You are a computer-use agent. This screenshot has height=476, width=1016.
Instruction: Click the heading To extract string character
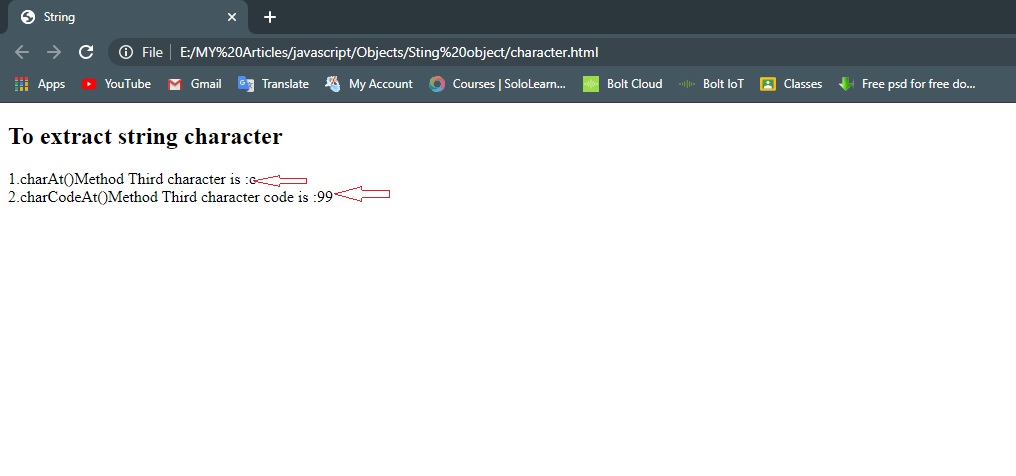[x=146, y=137]
